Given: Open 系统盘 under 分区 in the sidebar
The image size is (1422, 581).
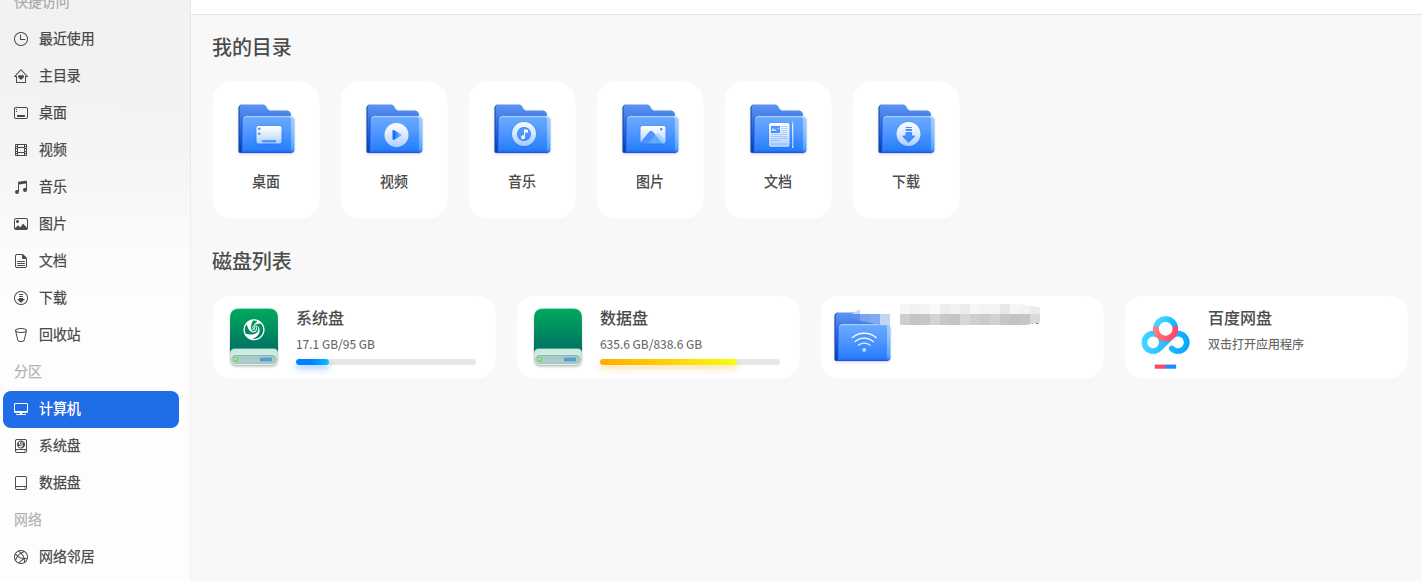Looking at the screenshot, I should (x=91, y=446).
